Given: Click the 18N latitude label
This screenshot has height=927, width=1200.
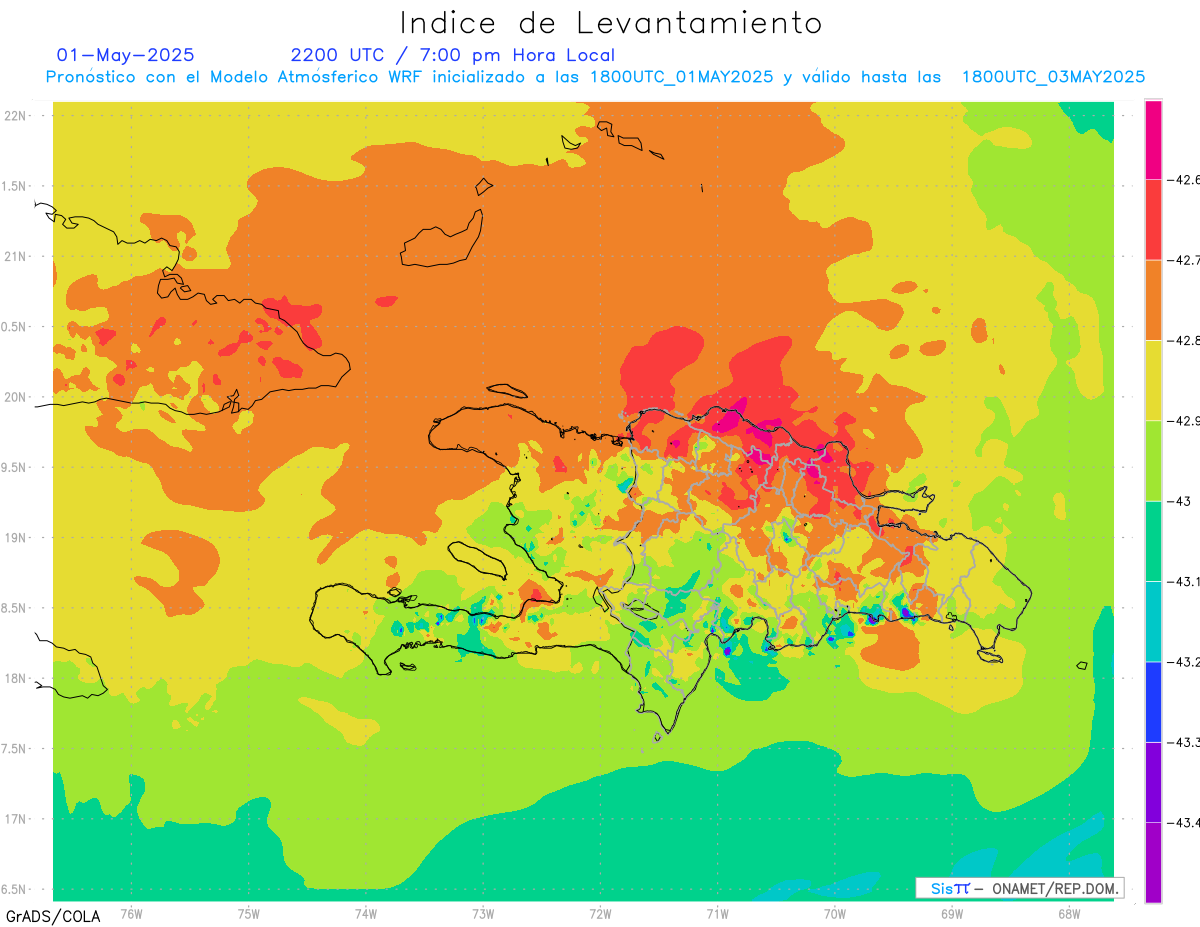Looking at the screenshot, I should [x=16, y=678].
